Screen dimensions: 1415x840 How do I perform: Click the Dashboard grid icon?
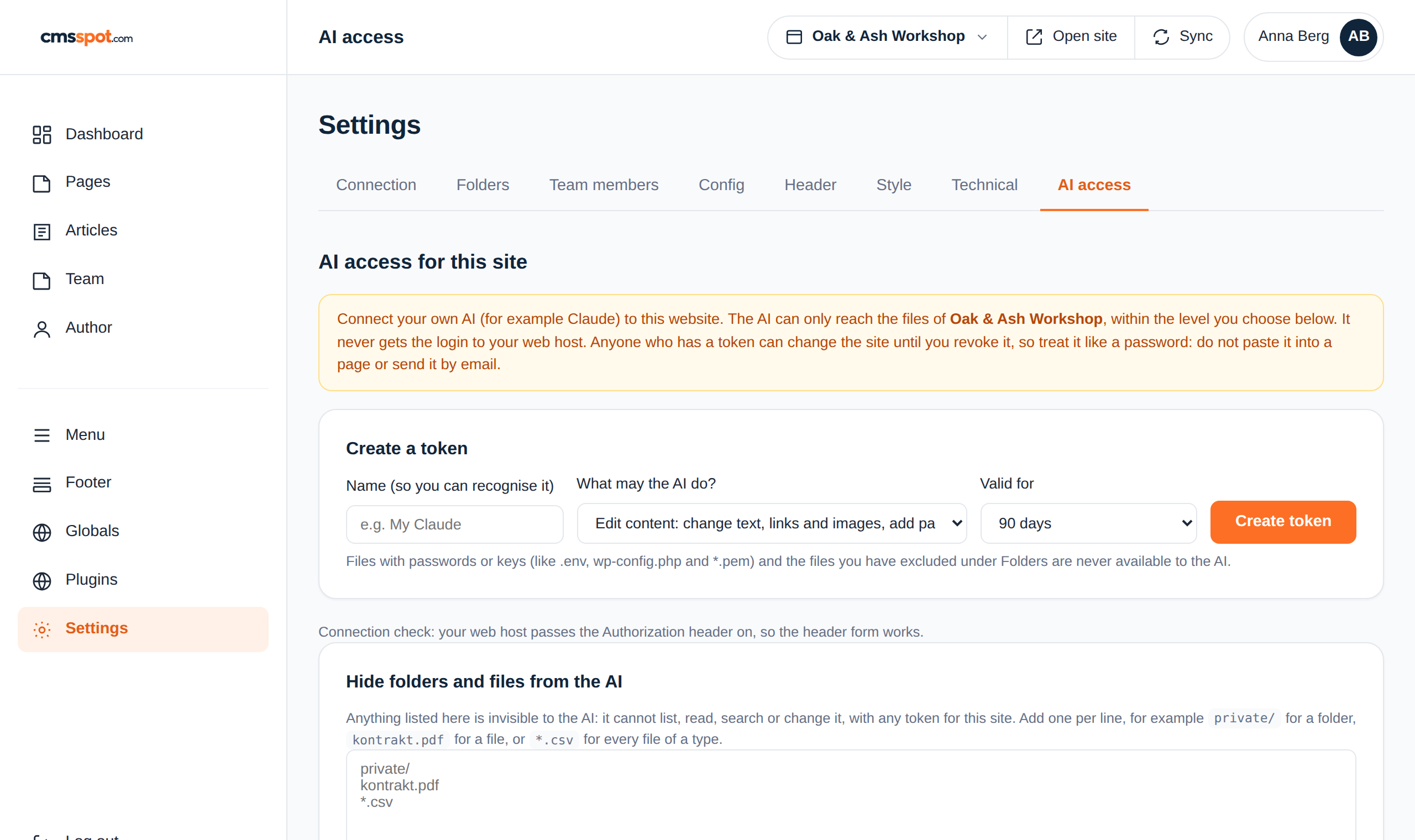click(x=42, y=135)
